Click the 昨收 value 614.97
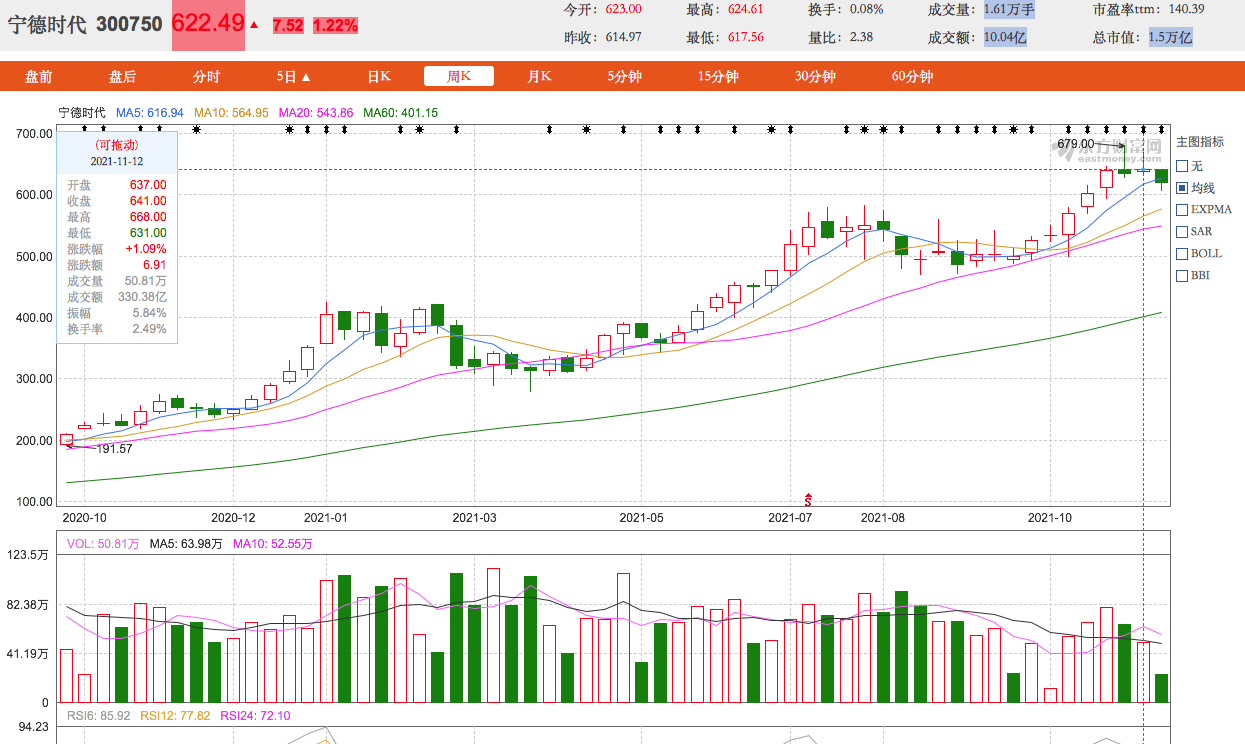Screen dimensions: 1245x744 623,38
